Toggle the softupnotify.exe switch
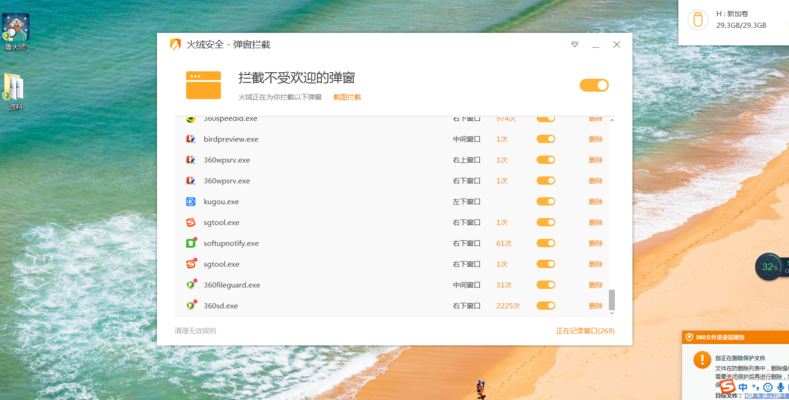 click(x=546, y=243)
